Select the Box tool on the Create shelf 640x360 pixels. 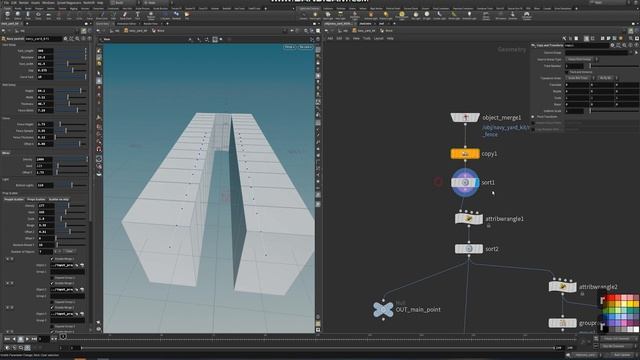pyautogui.click(x=7, y=15)
